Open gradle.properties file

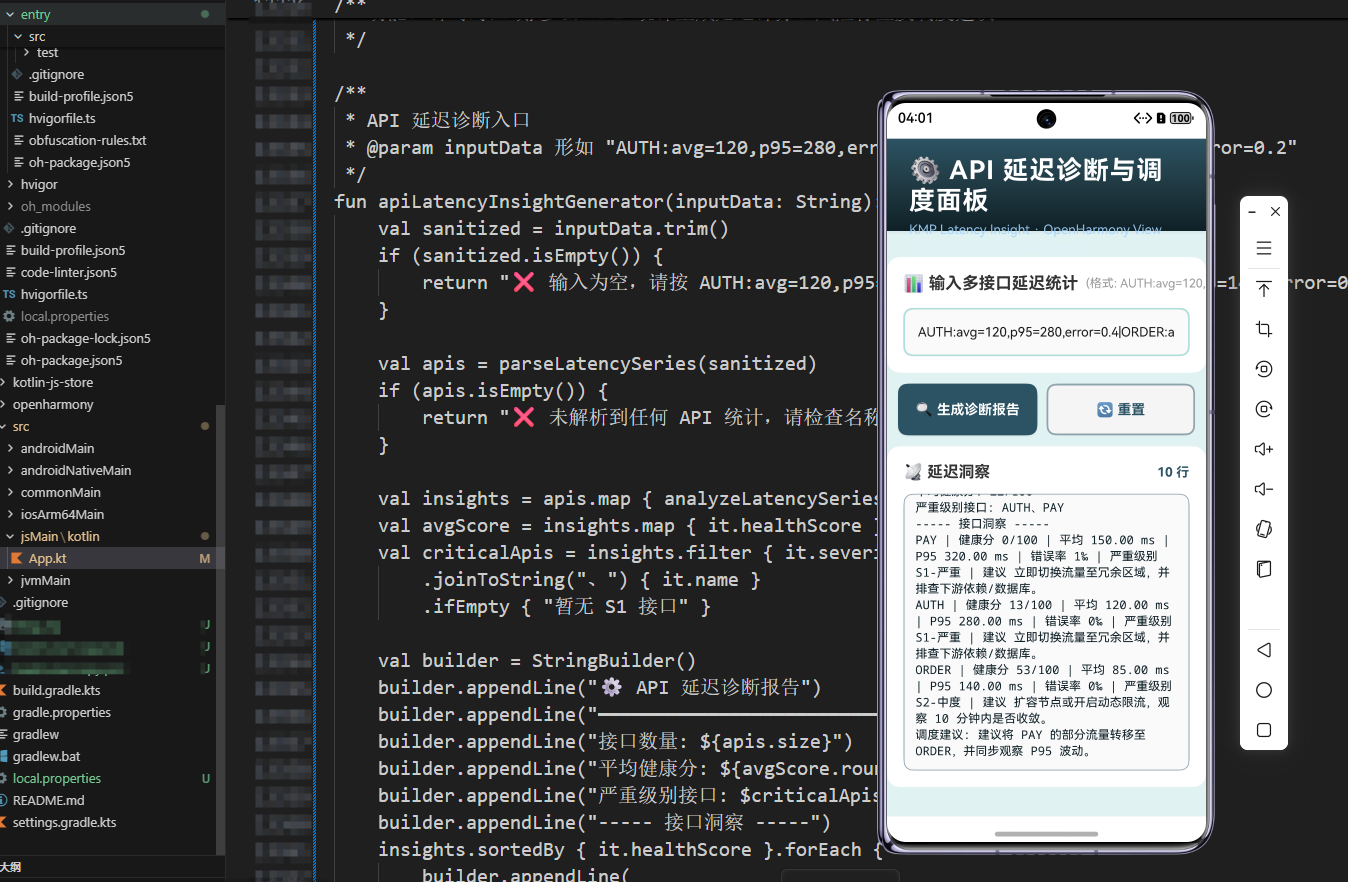(x=62, y=712)
